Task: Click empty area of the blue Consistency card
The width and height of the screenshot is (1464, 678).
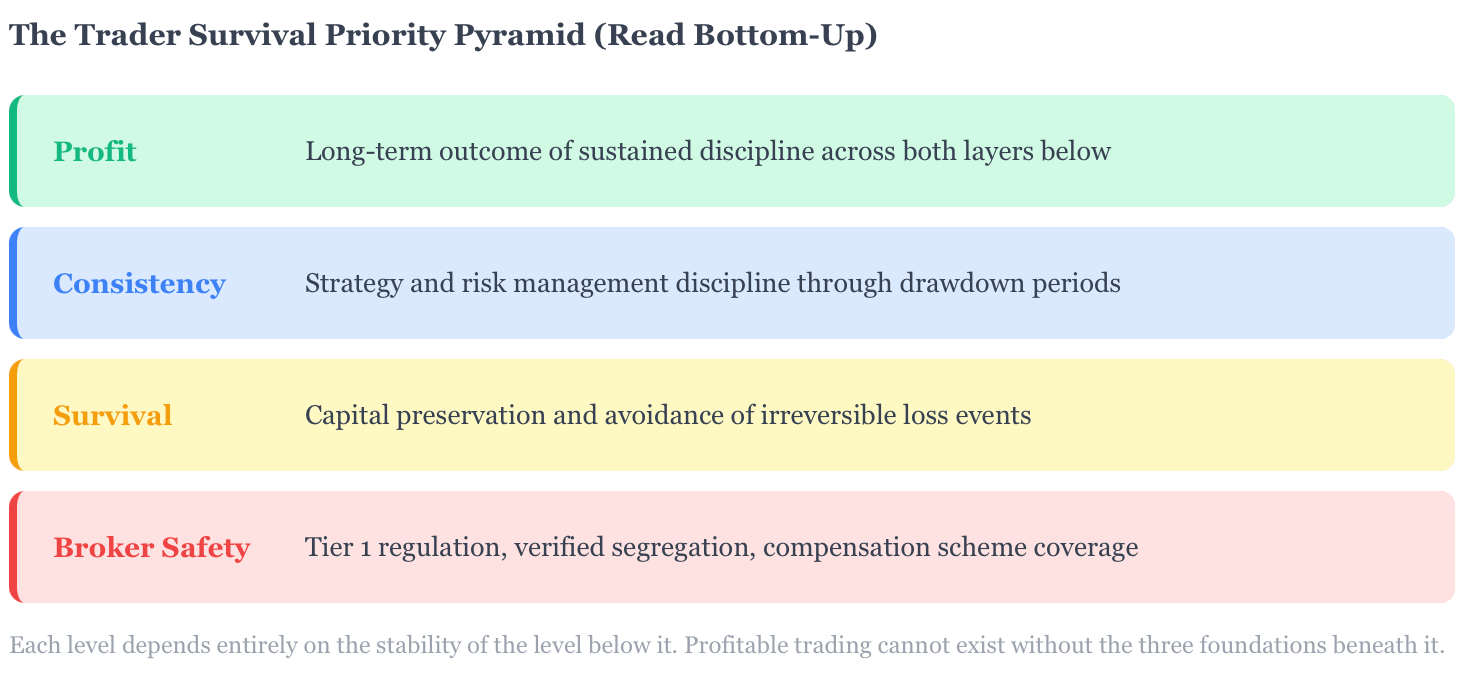Action: click(1290, 284)
